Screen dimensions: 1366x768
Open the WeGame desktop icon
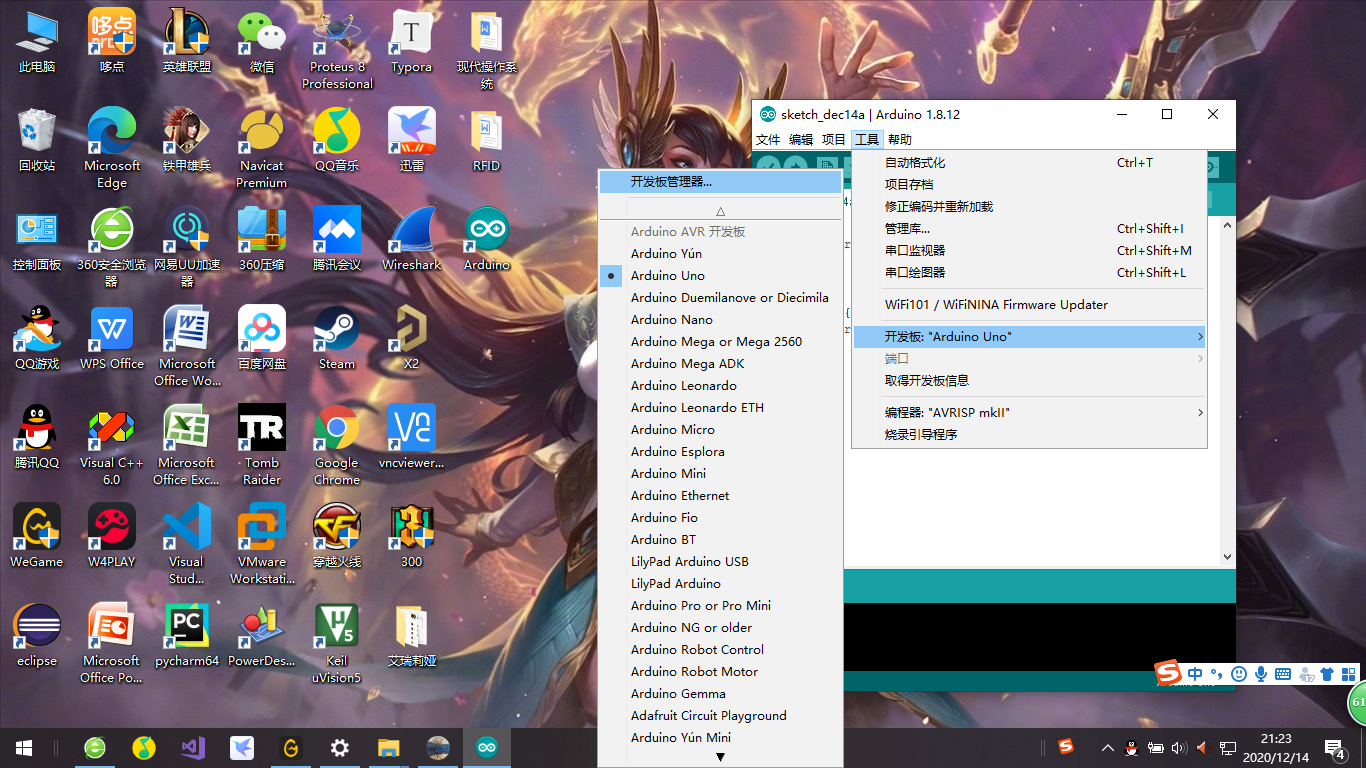tap(37, 536)
